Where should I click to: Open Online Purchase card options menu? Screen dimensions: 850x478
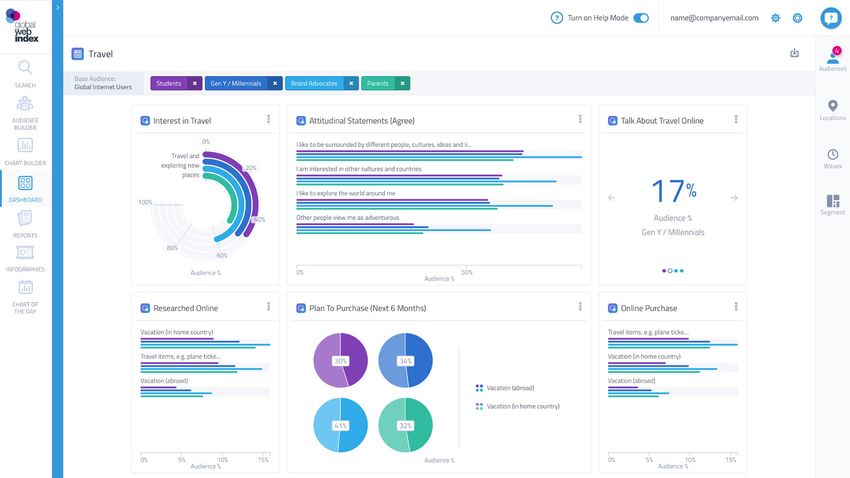(x=735, y=308)
